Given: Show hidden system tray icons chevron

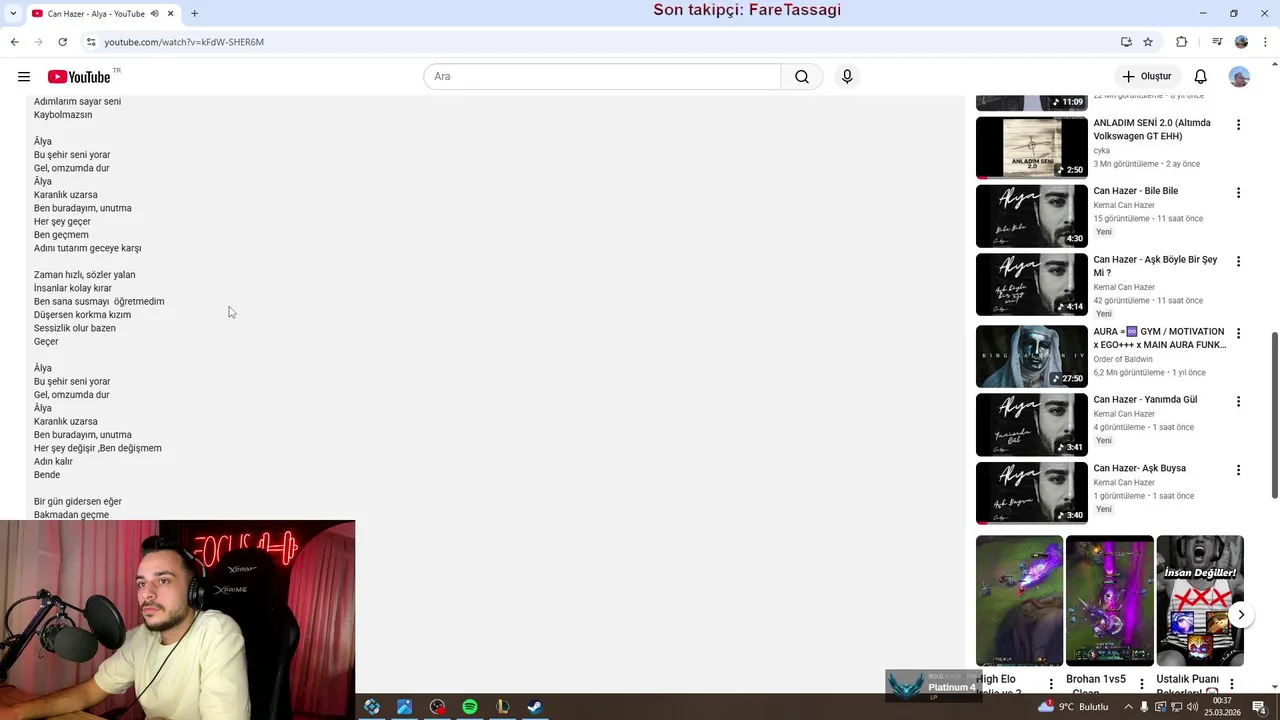Looking at the screenshot, I should tap(1129, 707).
